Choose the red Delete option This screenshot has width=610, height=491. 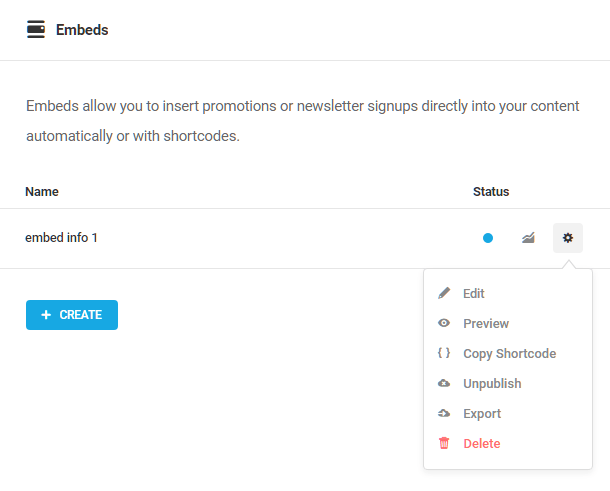pyautogui.click(x=482, y=443)
